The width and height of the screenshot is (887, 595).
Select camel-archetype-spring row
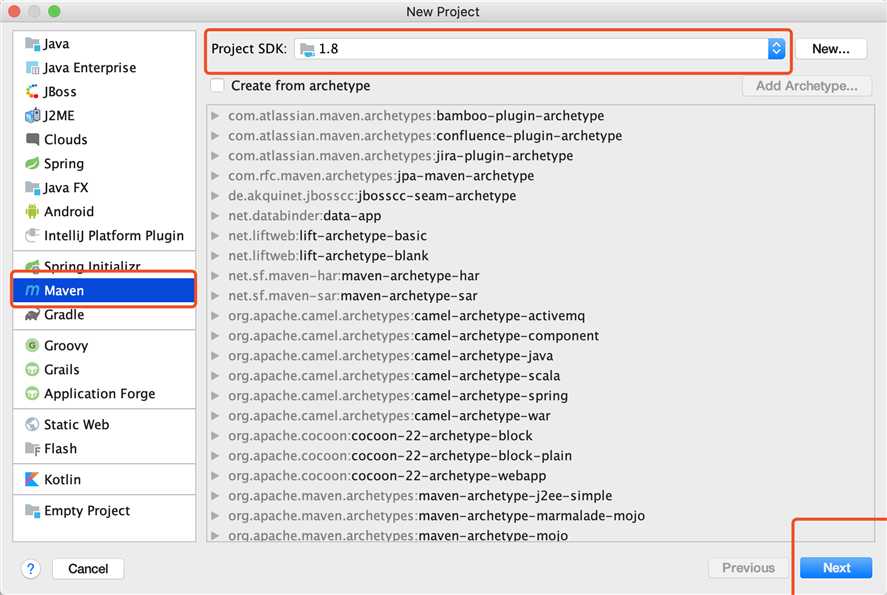(541, 396)
